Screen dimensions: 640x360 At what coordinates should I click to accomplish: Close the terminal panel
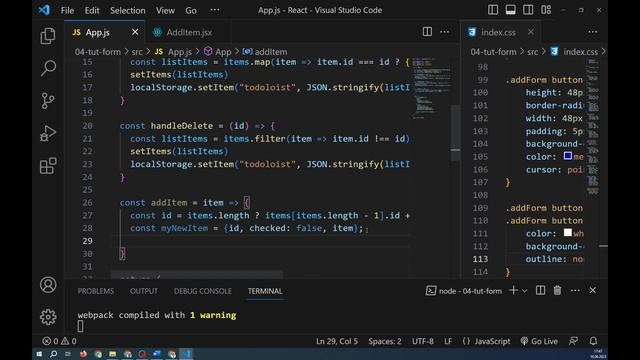click(593, 290)
